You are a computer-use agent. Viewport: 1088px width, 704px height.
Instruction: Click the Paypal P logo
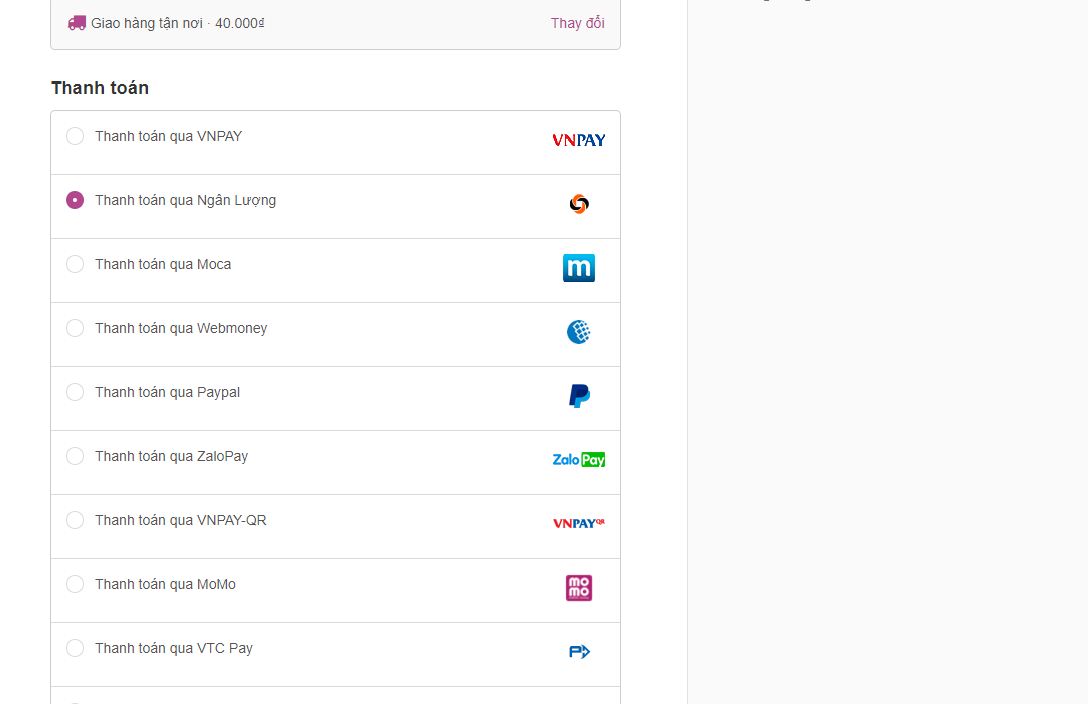pos(579,396)
